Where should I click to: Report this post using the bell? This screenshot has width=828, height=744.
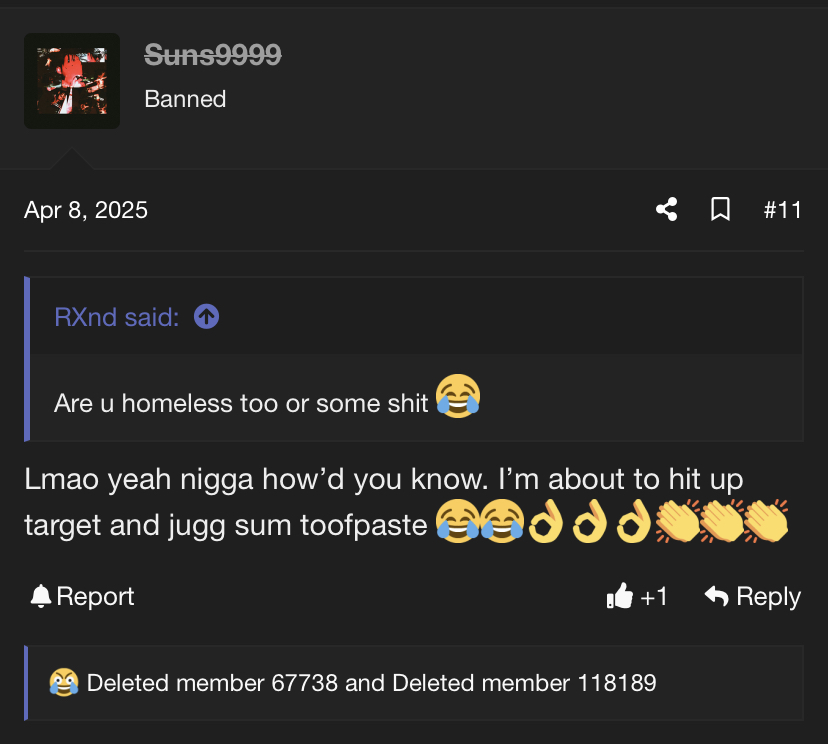82,597
